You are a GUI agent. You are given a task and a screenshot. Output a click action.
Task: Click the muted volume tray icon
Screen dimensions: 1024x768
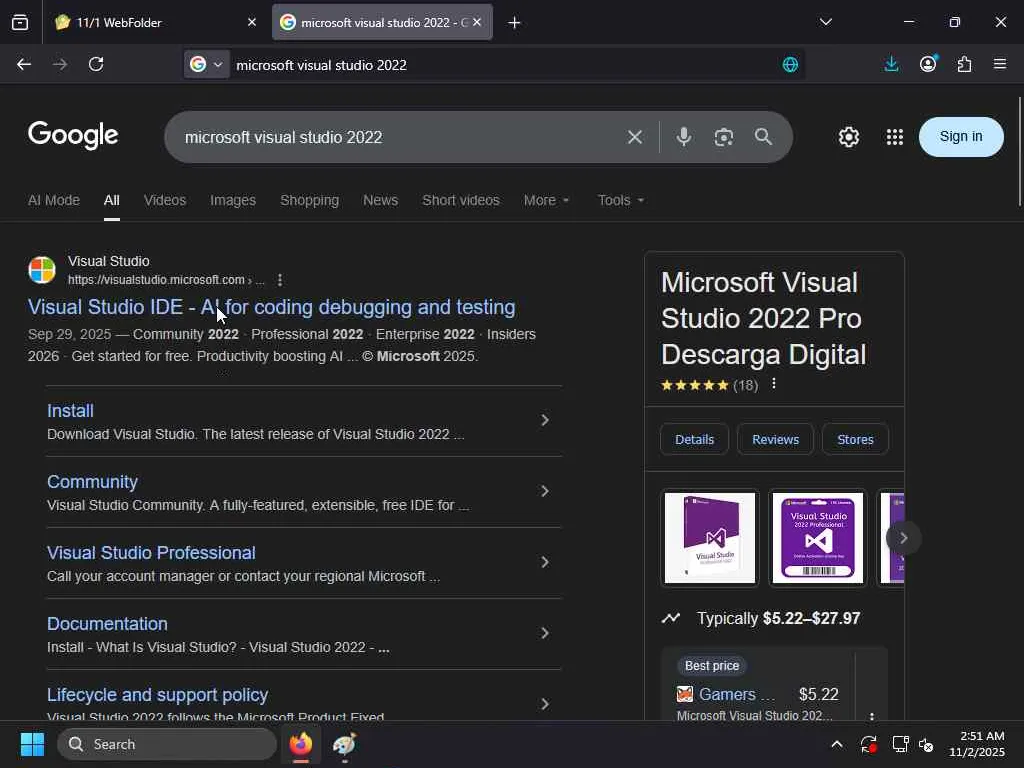[x=926, y=744]
